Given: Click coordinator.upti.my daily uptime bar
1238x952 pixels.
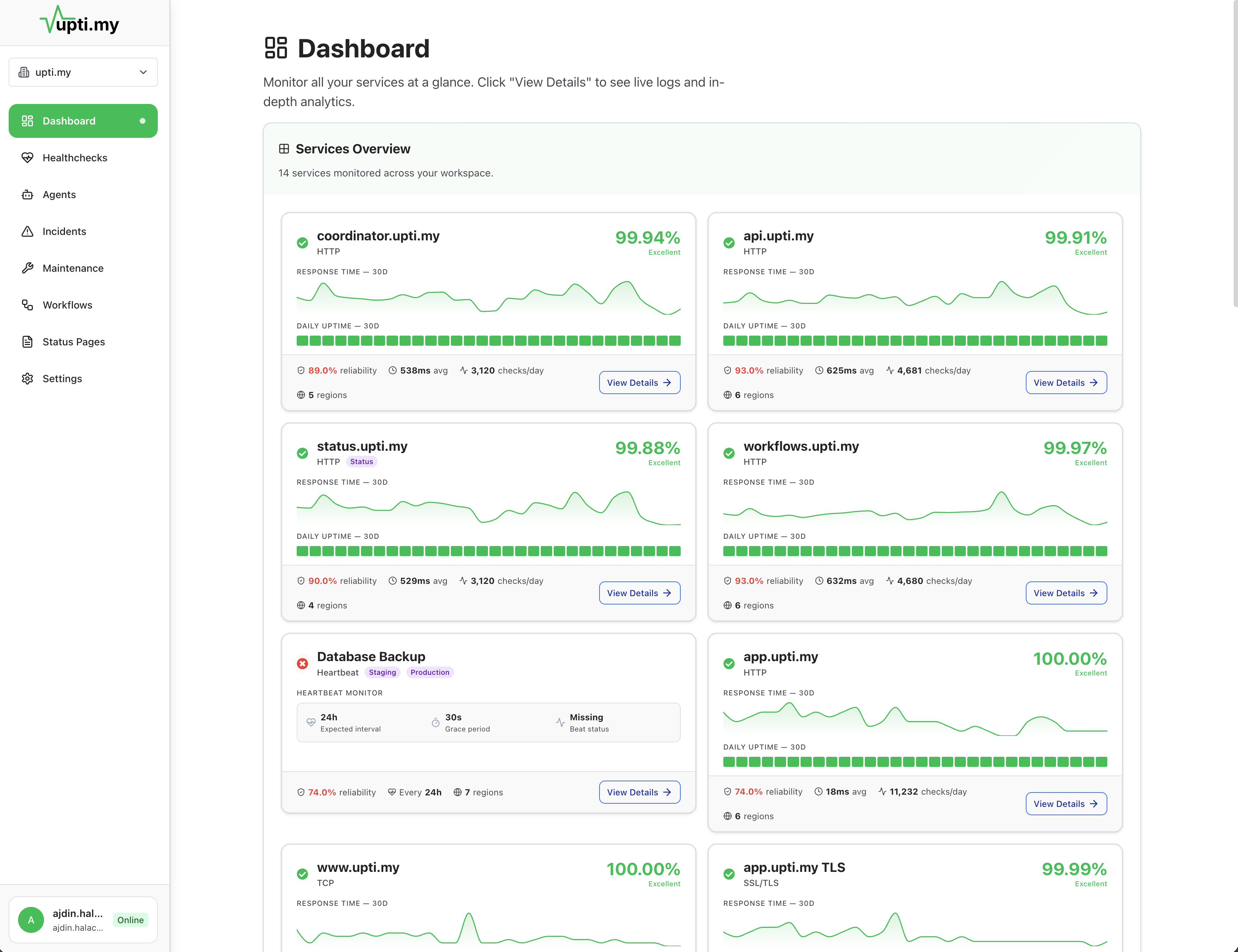Looking at the screenshot, I should 488,341.
